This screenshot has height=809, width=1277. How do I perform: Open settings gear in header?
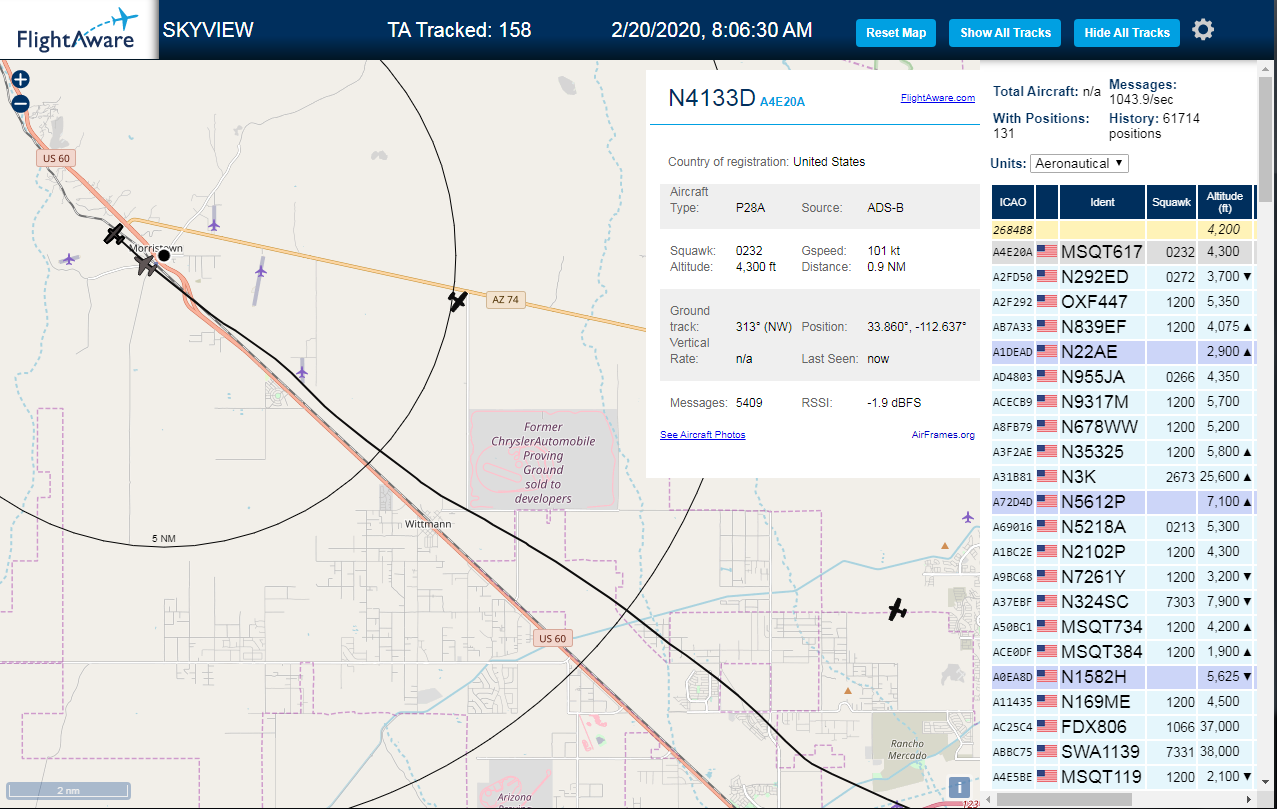(x=1203, y=30)
